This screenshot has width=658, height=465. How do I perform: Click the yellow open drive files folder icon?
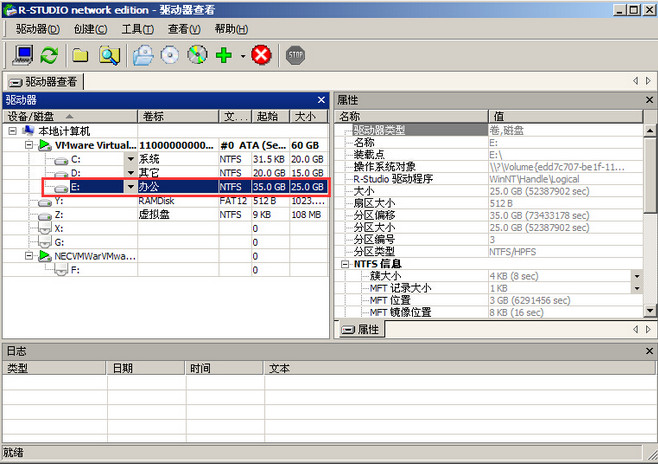80,55
